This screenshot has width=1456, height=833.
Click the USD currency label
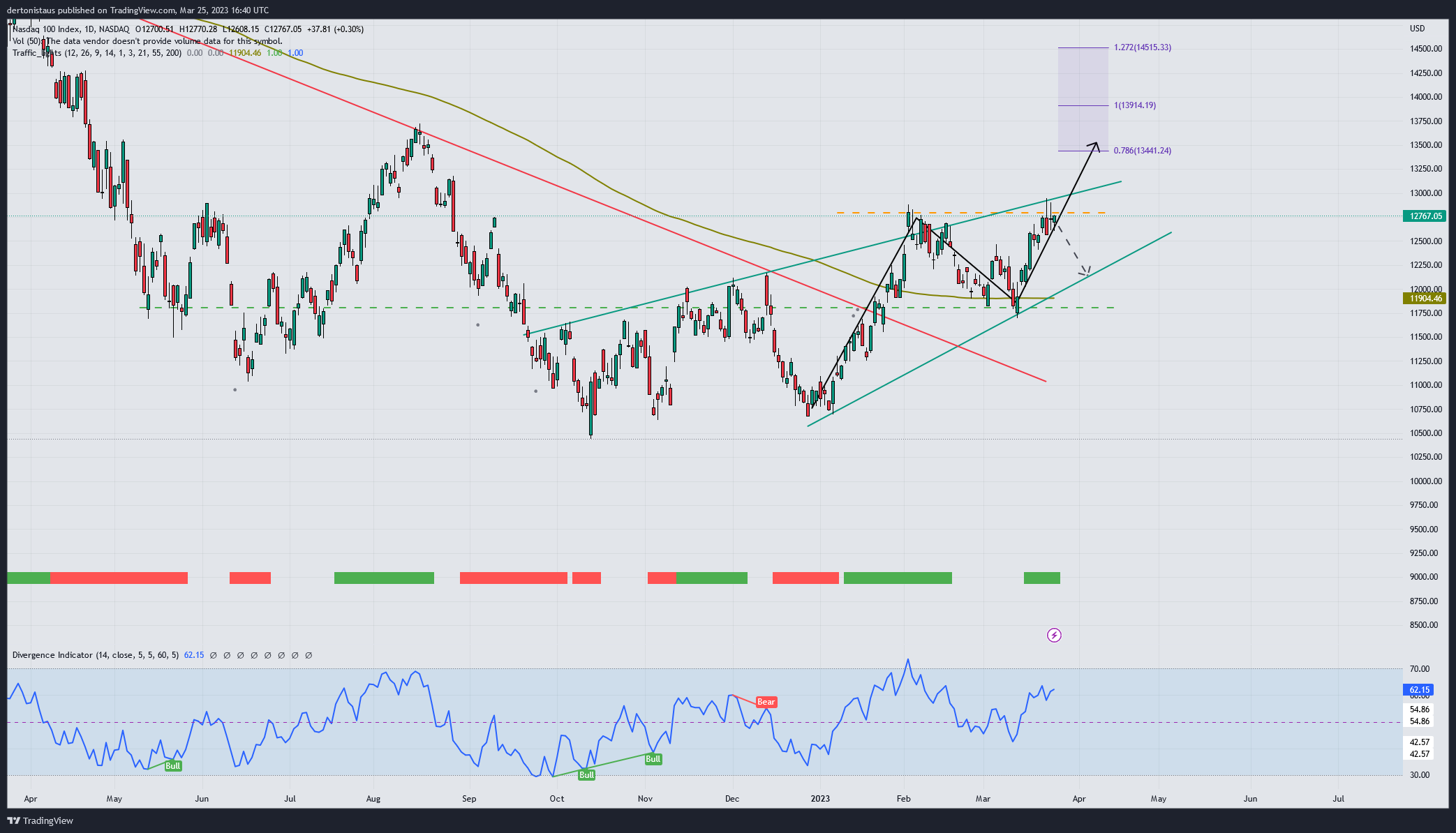coord(1417,29)
